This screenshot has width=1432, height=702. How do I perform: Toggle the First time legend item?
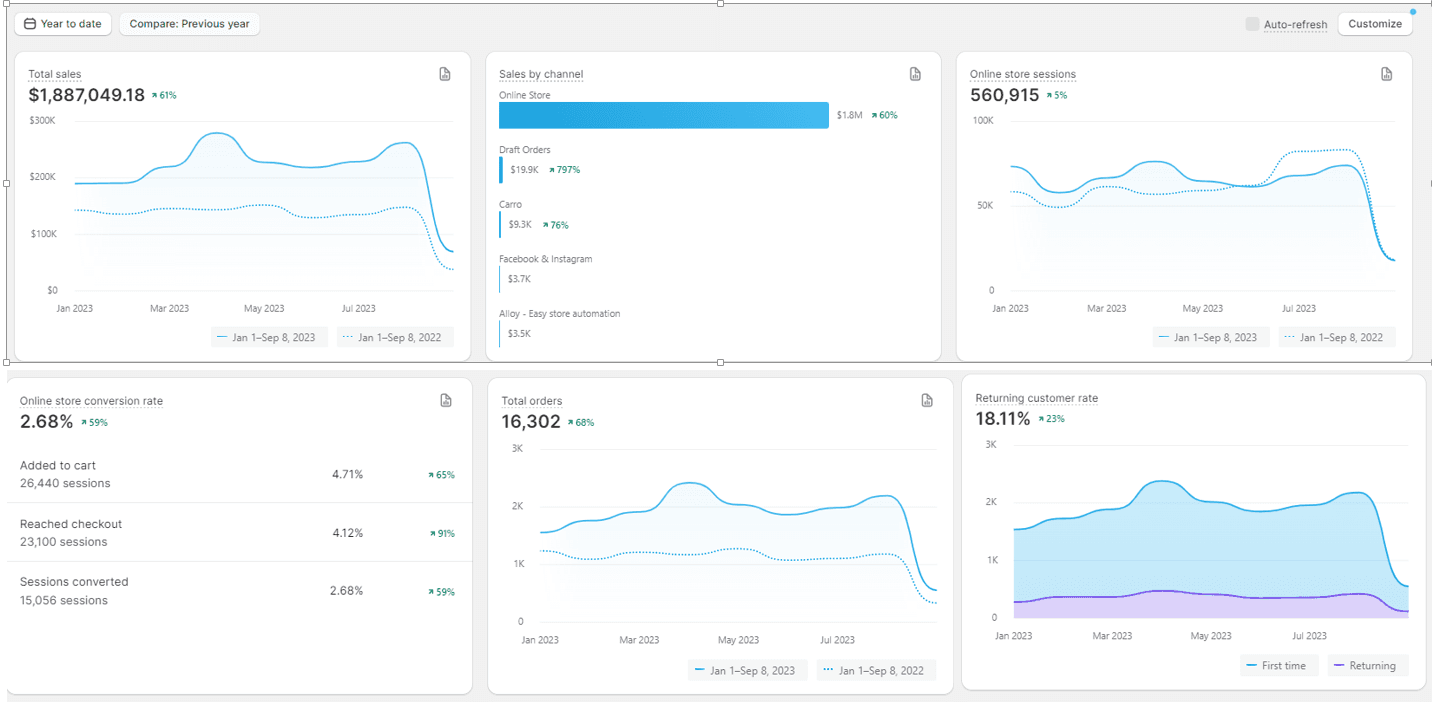pyautogui.click(x=1279, y=665)
